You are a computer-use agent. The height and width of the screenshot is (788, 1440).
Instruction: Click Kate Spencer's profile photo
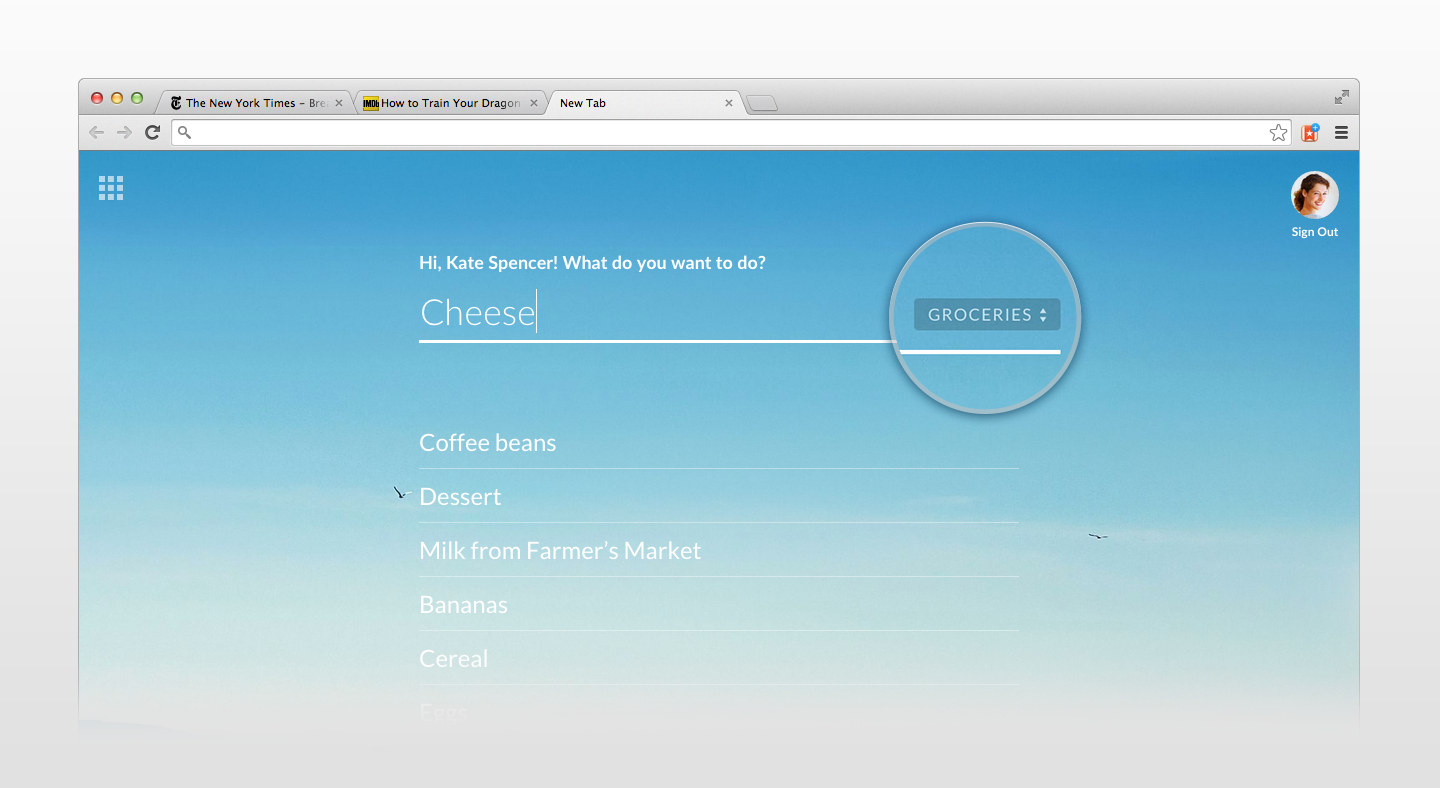[x=1314, y=195]
